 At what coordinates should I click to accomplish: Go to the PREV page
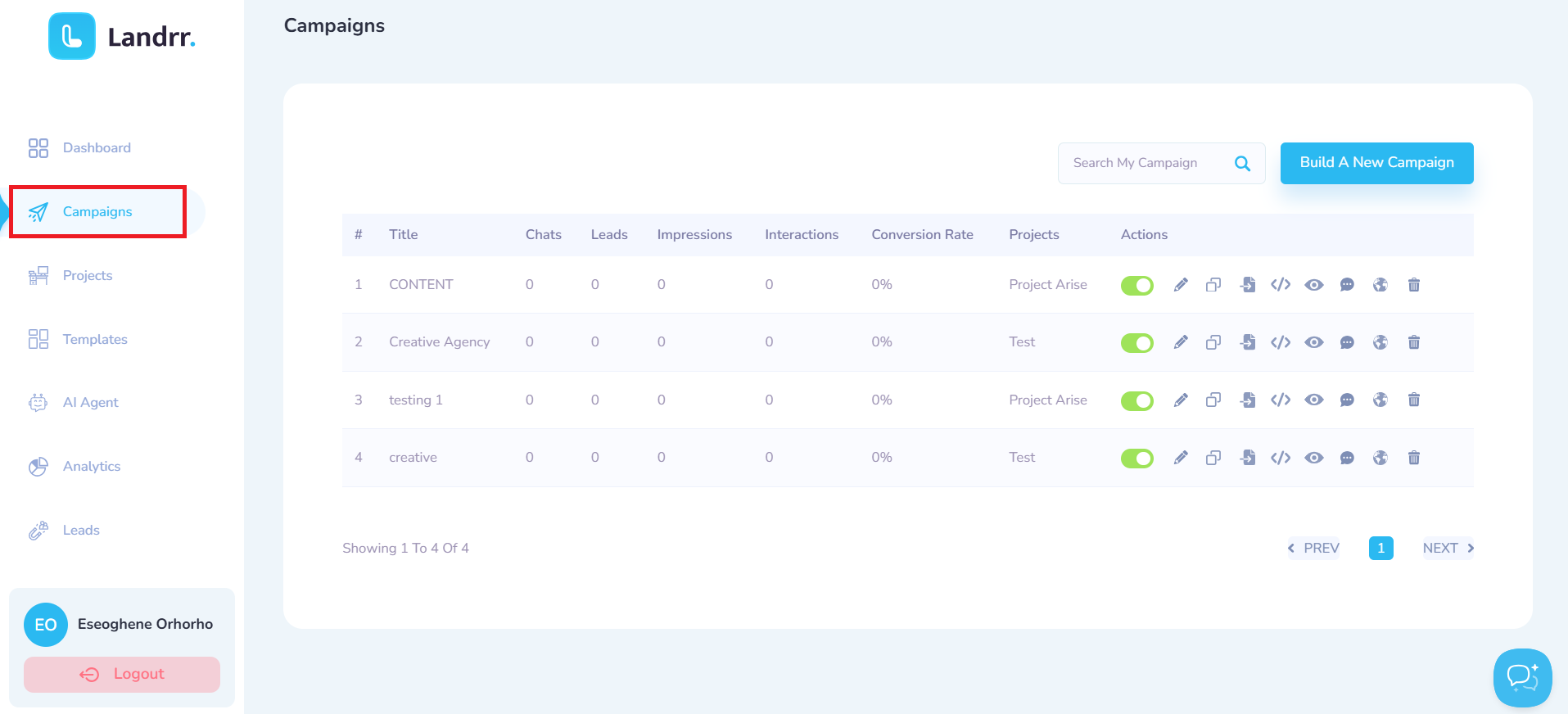tap(1313, 548)
